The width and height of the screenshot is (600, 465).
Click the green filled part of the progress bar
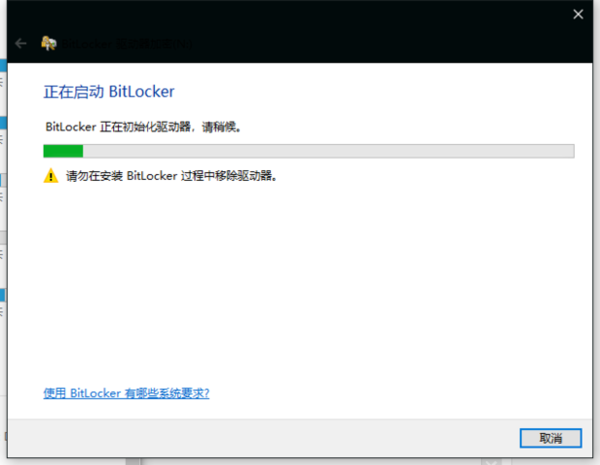click(63, 151)
